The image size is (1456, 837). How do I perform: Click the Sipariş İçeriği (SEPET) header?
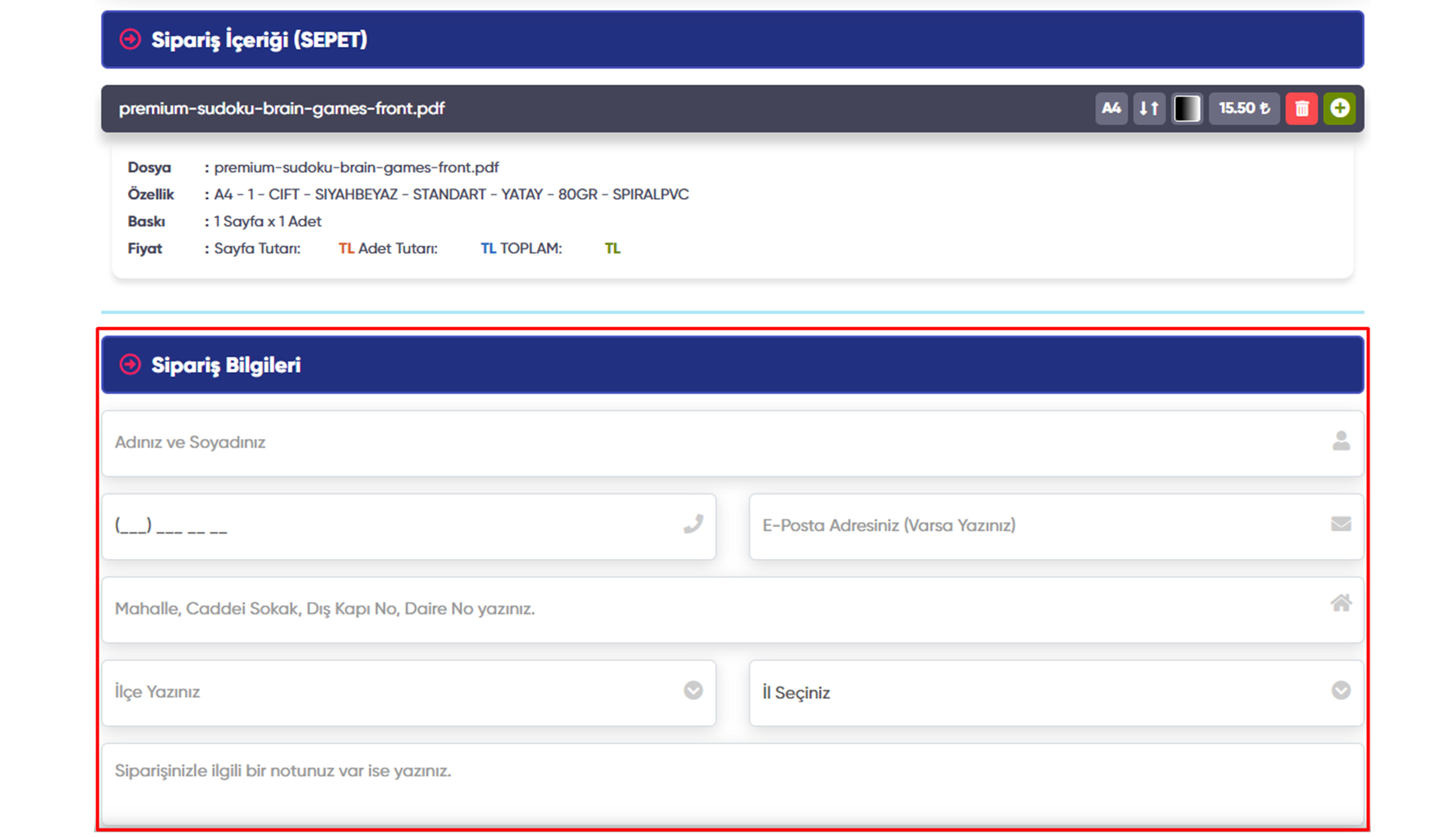[732, 40]
